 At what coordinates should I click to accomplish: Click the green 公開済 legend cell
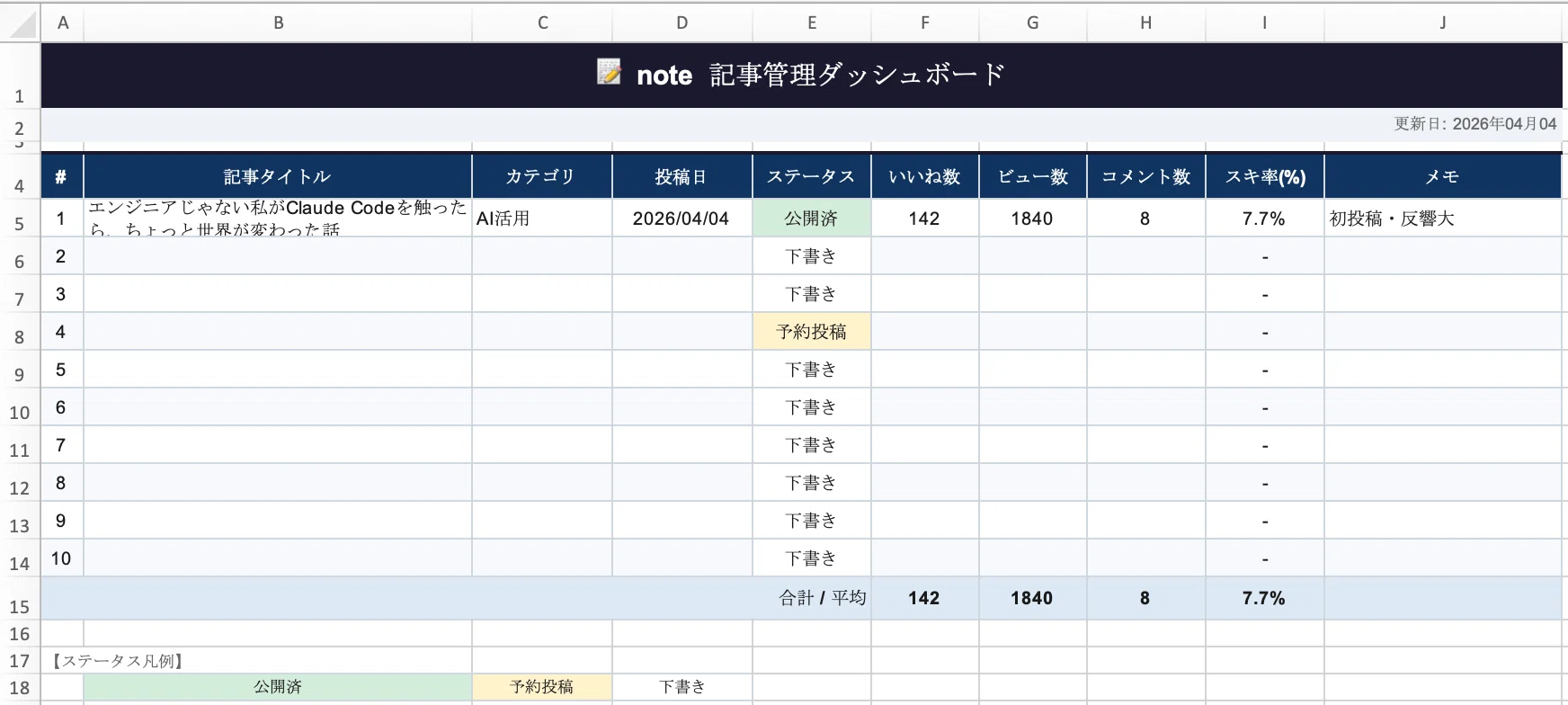pos(278,688)
